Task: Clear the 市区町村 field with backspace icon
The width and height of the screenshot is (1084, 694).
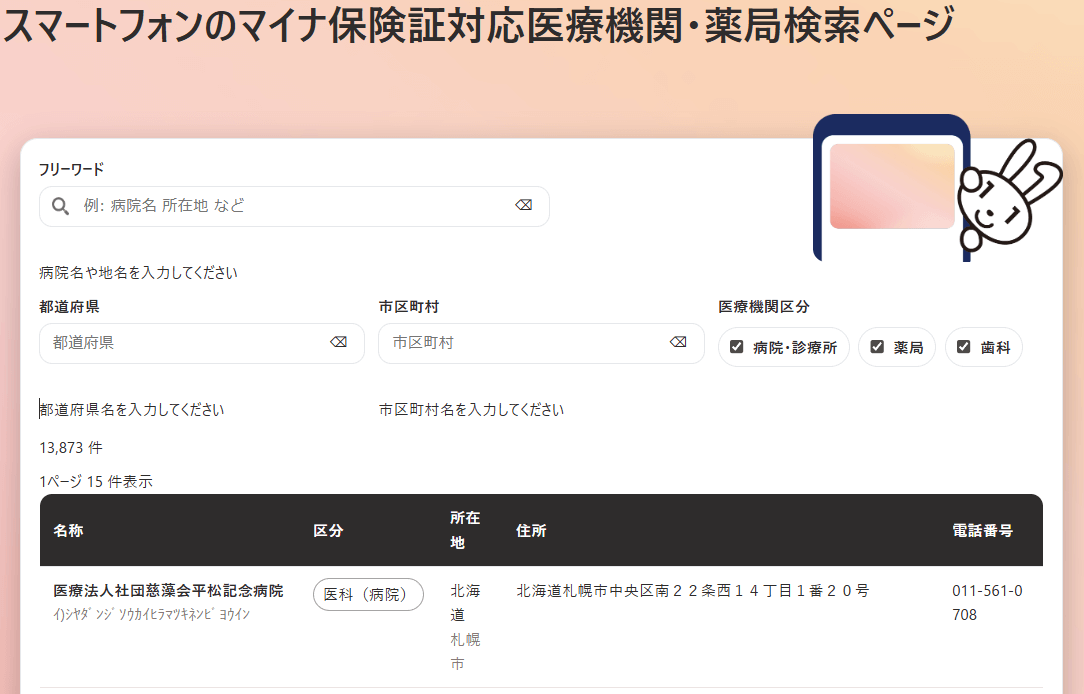Action: pos(678,343)
